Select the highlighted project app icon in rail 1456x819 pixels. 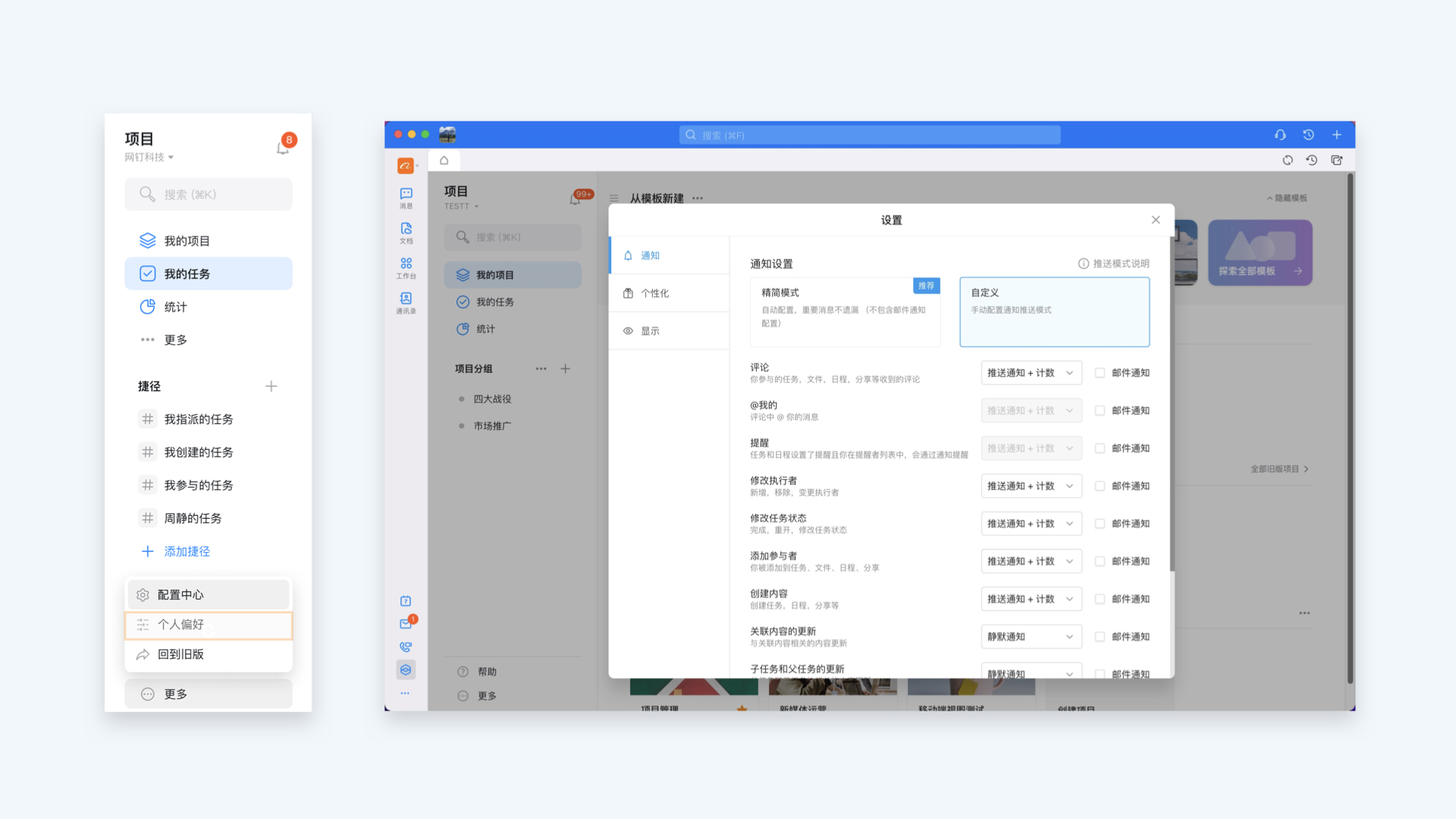406,670
